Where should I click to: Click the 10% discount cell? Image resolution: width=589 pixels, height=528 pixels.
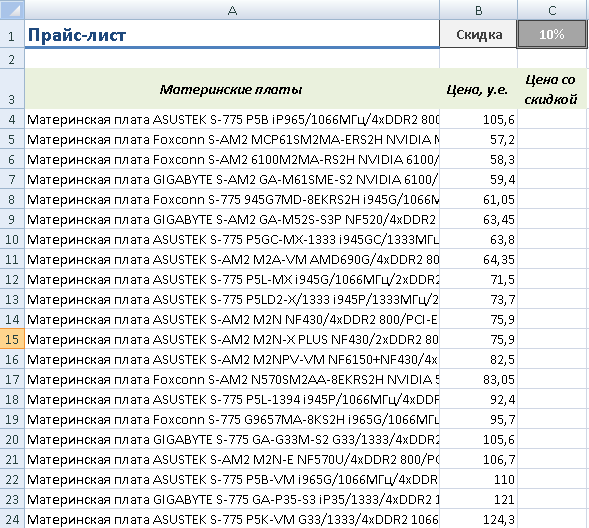[552, 35]
